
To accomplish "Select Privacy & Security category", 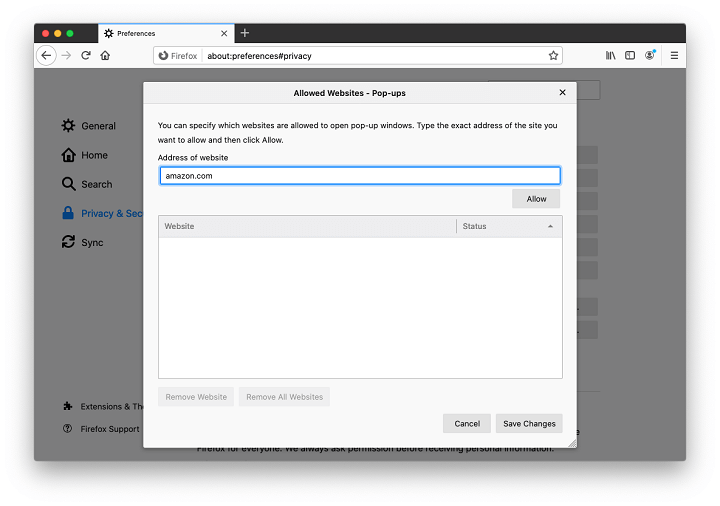I will point(102,214).
